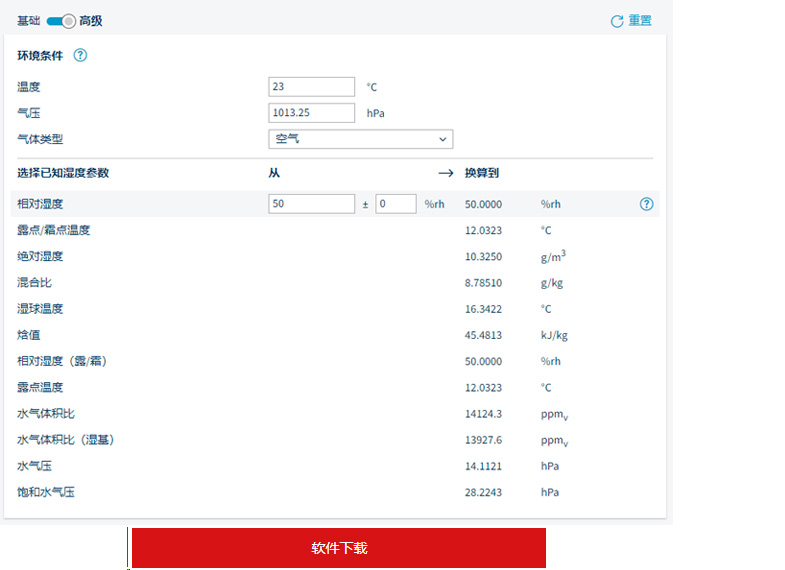785x570 pixels.
Task: Select the 水气体积比 parameter row
Action: (335, 413)
